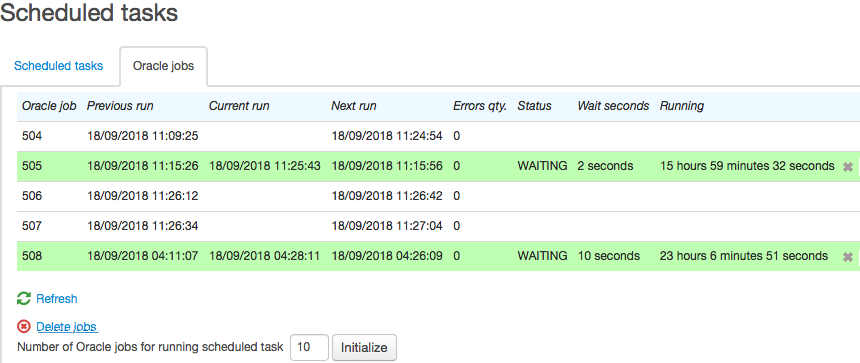The image size is (860, 363).
Task: Click previous run 18/09/2018 11:15:26
Action: (x=143, y=166)
